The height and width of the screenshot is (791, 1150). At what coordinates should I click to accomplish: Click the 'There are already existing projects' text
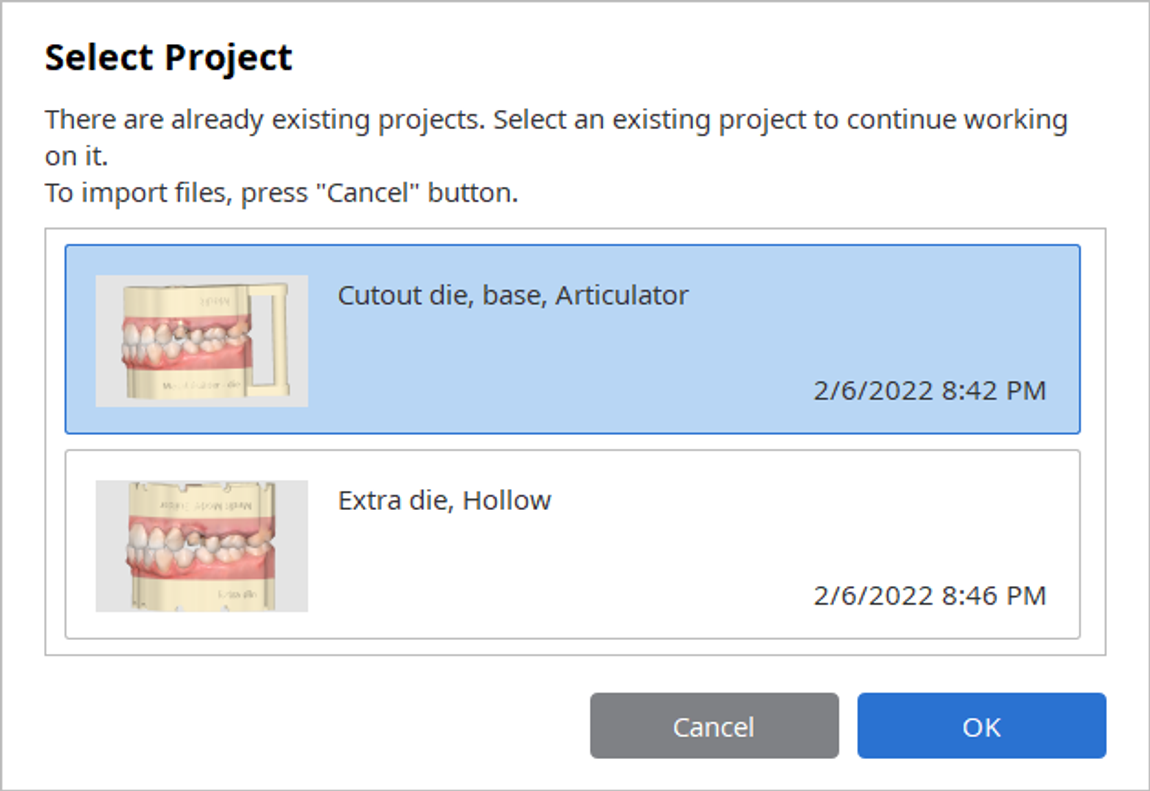tap(264, 119)
